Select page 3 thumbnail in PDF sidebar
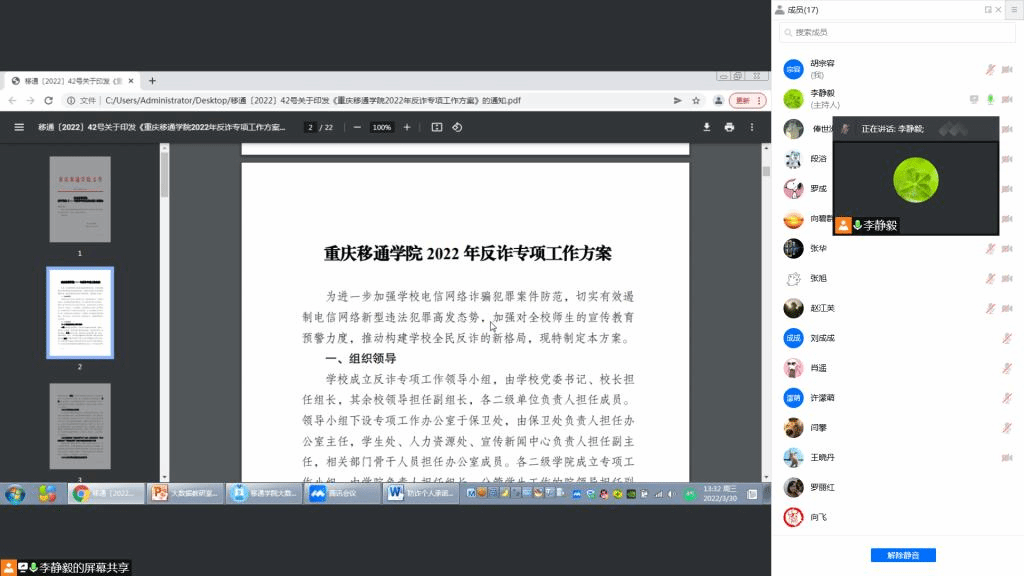The width and height of the screenshot is (1024, 576). click(x=80, y=425)
